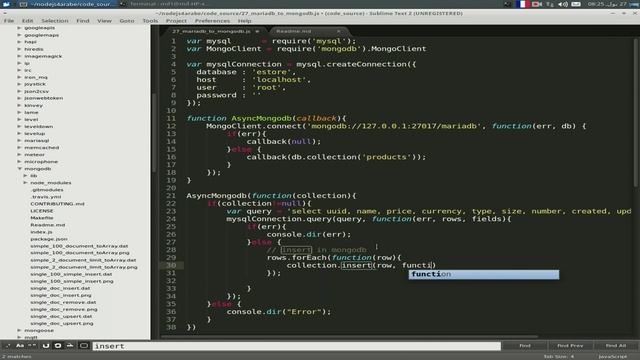Open single_doc_remove.png in sidebar
Image resolution: width=640 pixels, height=360 pixels.
(x=63, y=309)
